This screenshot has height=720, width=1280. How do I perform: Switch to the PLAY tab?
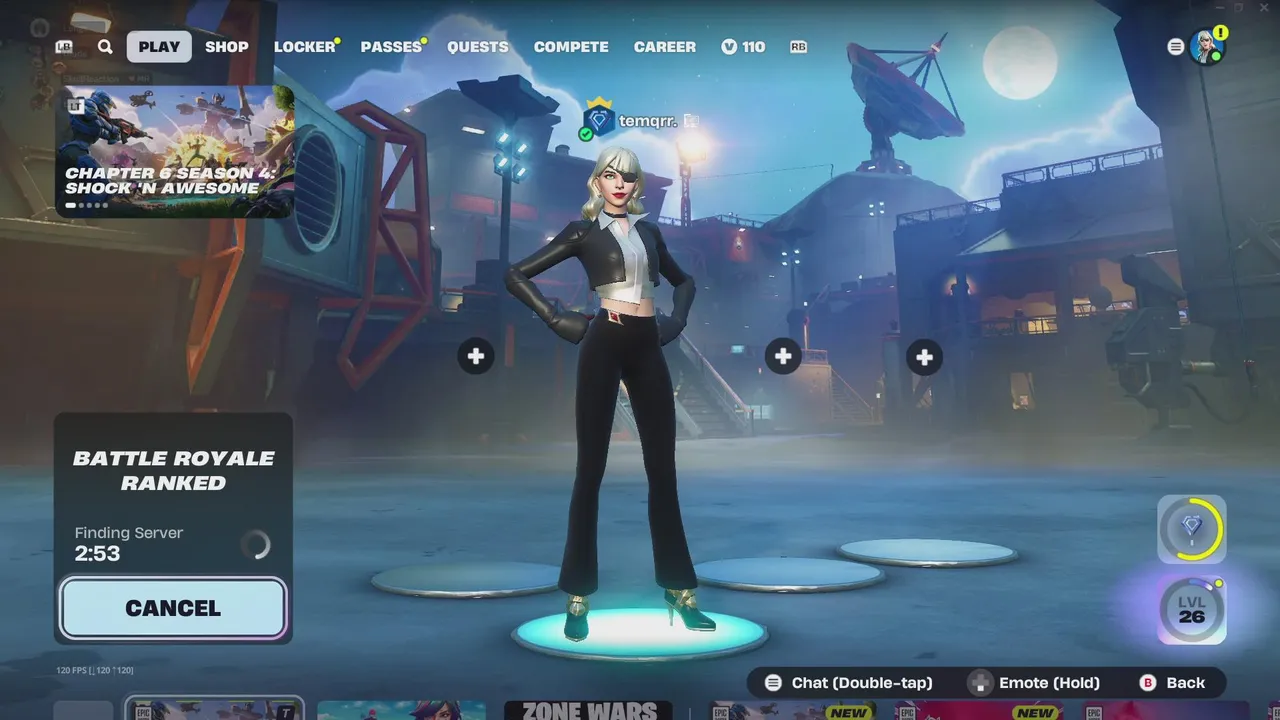click(x=159, y=47)
